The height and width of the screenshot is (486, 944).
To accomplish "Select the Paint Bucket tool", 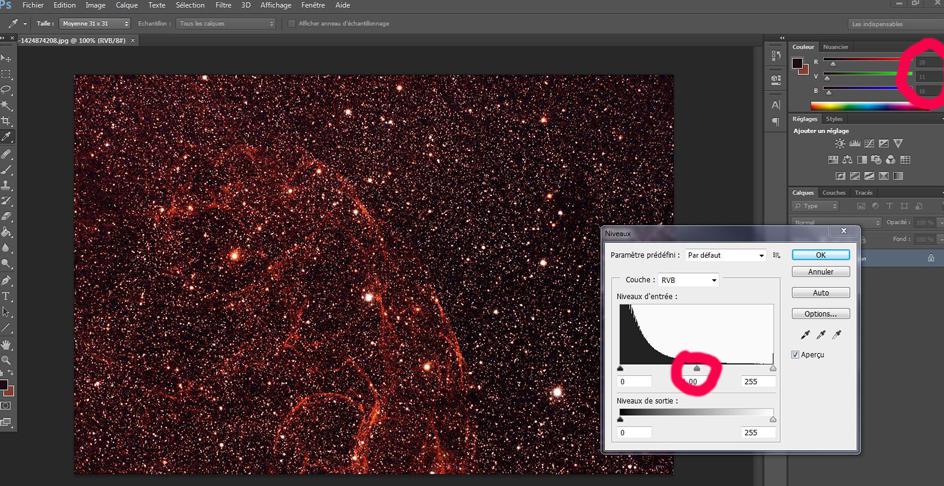I will (7, 232).
